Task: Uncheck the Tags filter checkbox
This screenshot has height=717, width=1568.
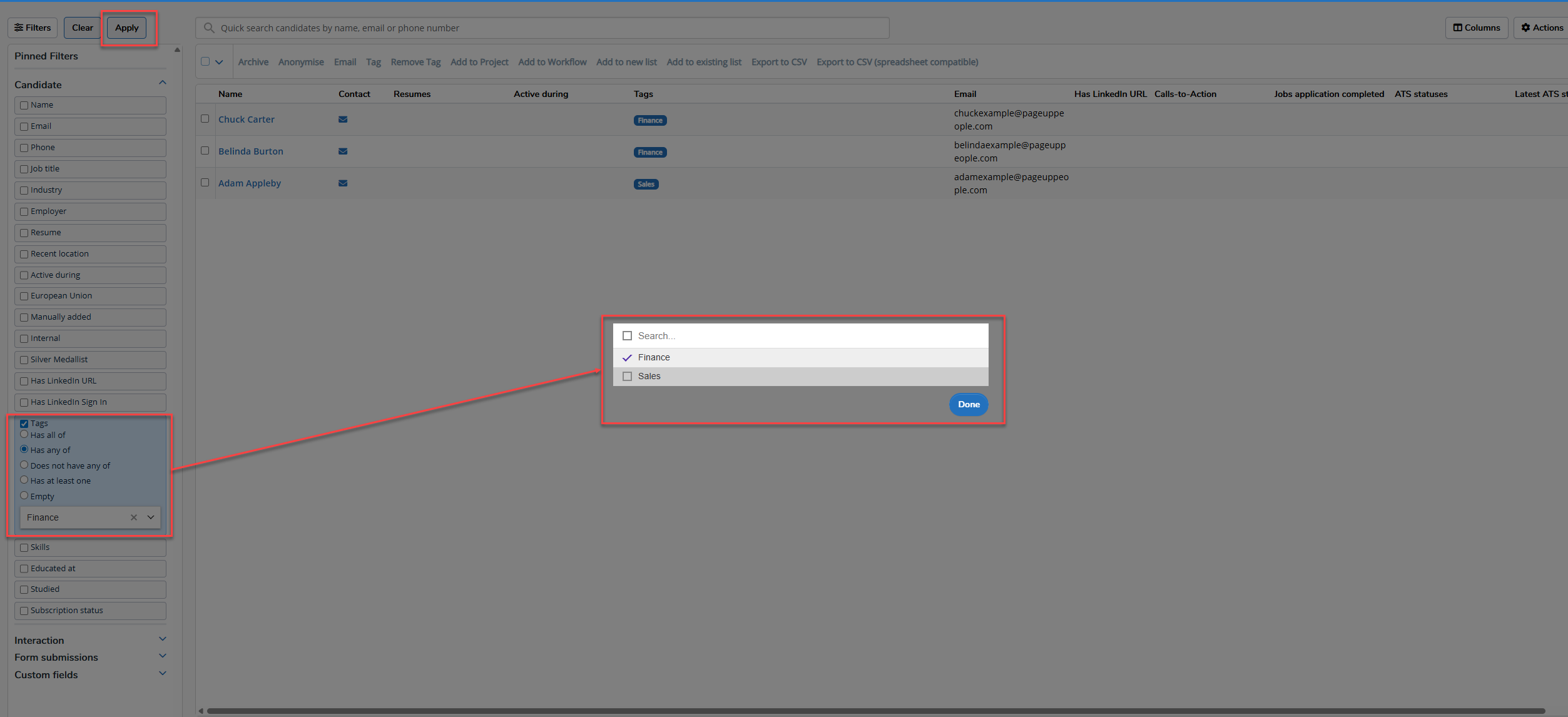Action: (x=24, y=424)
